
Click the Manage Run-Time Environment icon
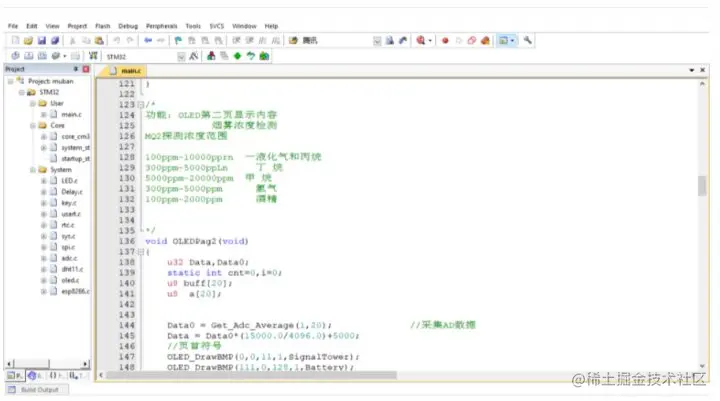point(251,56)
